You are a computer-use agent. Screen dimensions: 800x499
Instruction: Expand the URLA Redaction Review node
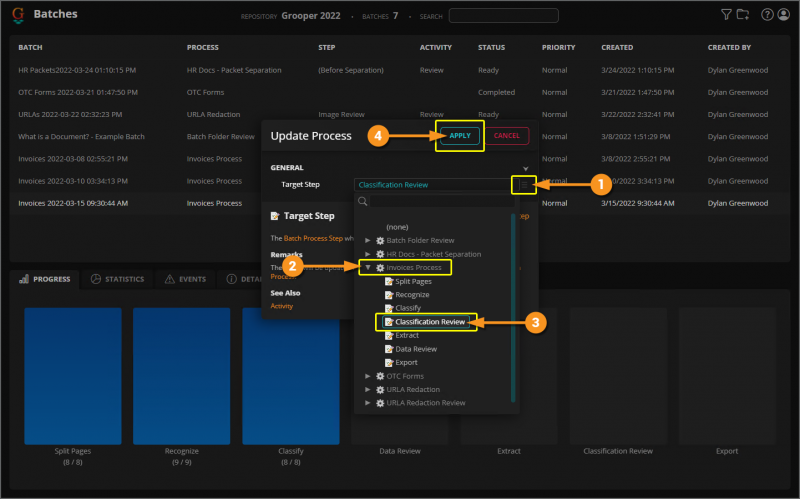[368, 403]
